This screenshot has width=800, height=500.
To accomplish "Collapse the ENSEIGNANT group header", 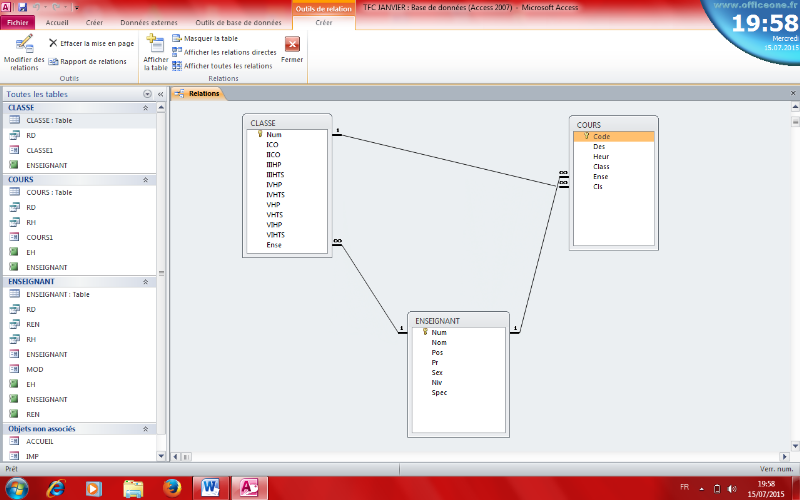I will coord(145,282).
